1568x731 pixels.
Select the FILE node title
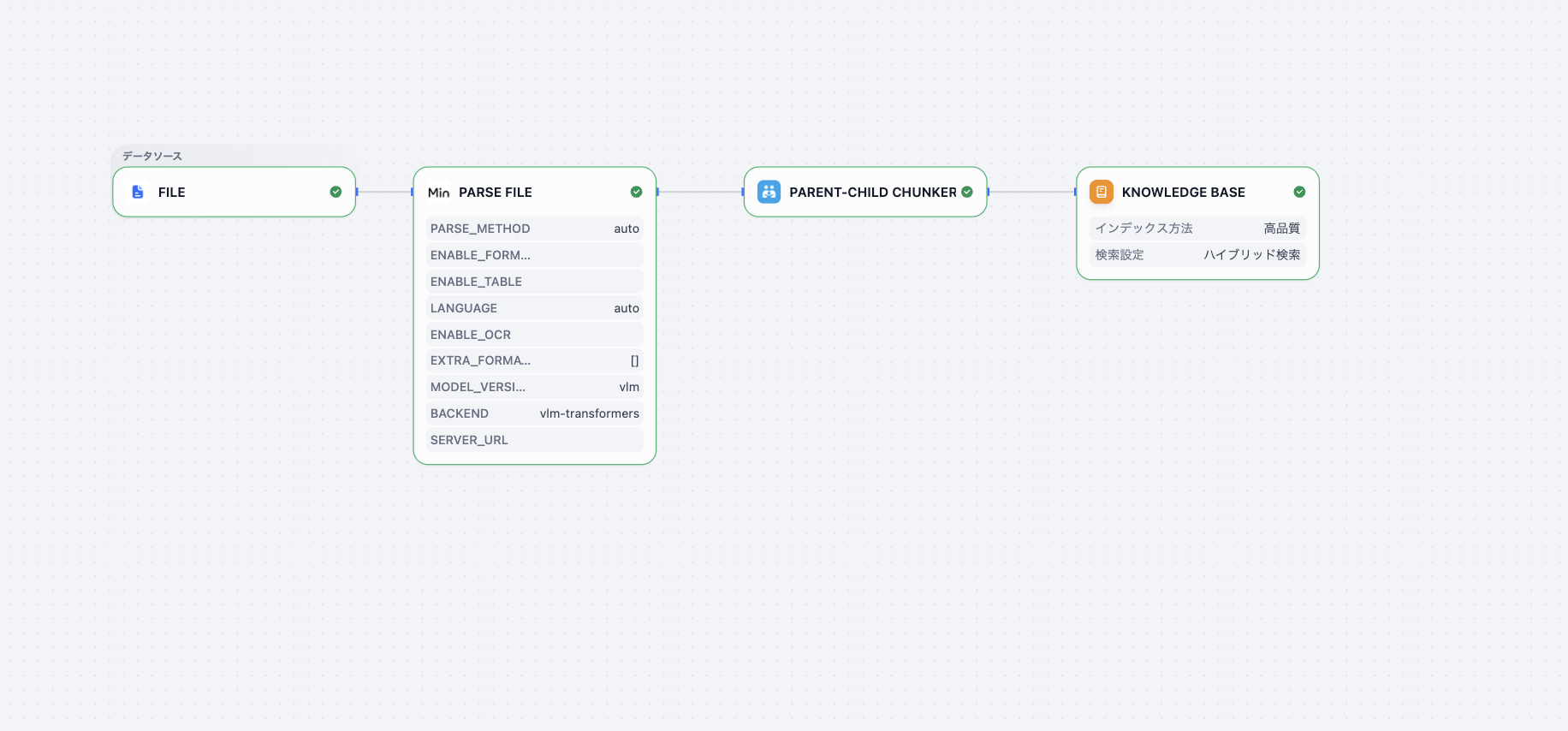pos(172,193)
